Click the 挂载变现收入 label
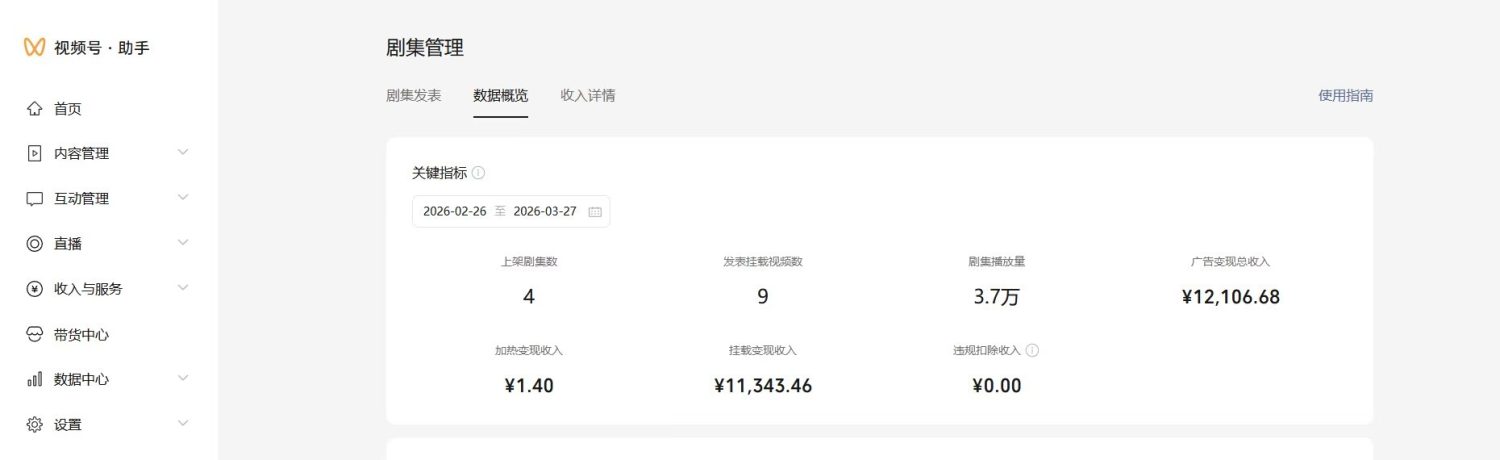This screenshot has width=1500, height=460. point(763,351)
